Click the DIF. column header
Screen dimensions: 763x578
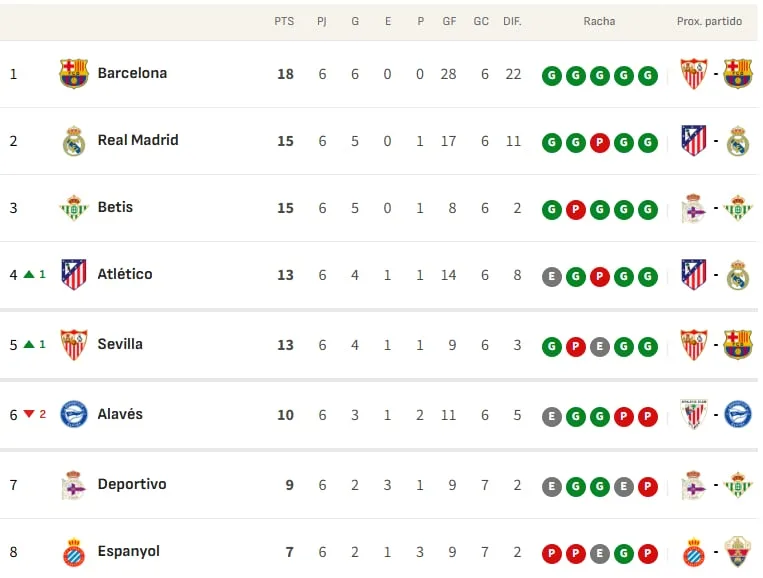tap(512, 21)
